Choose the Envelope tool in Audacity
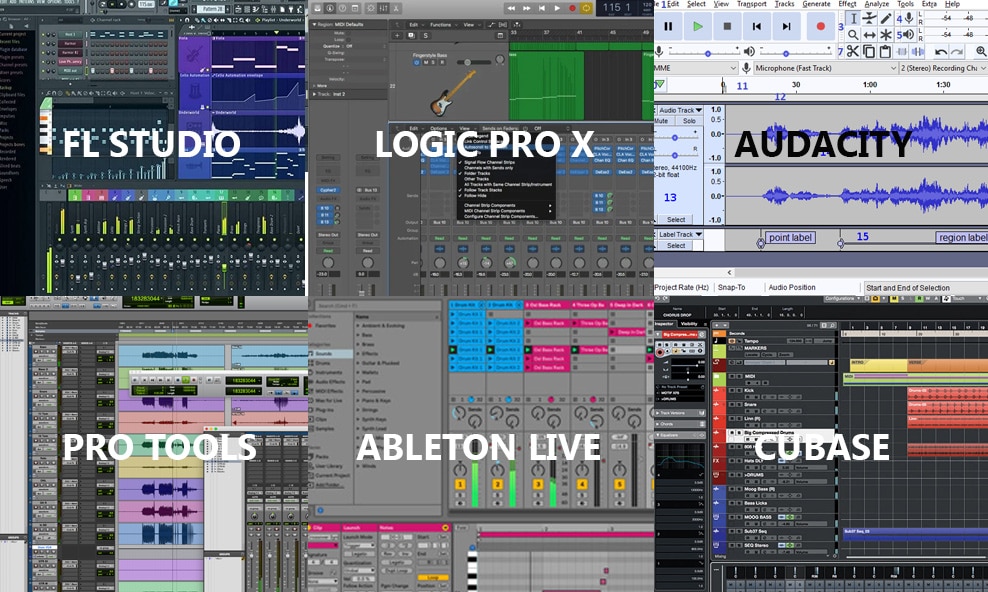Screen dimensions: 988x592 (870, 18)
